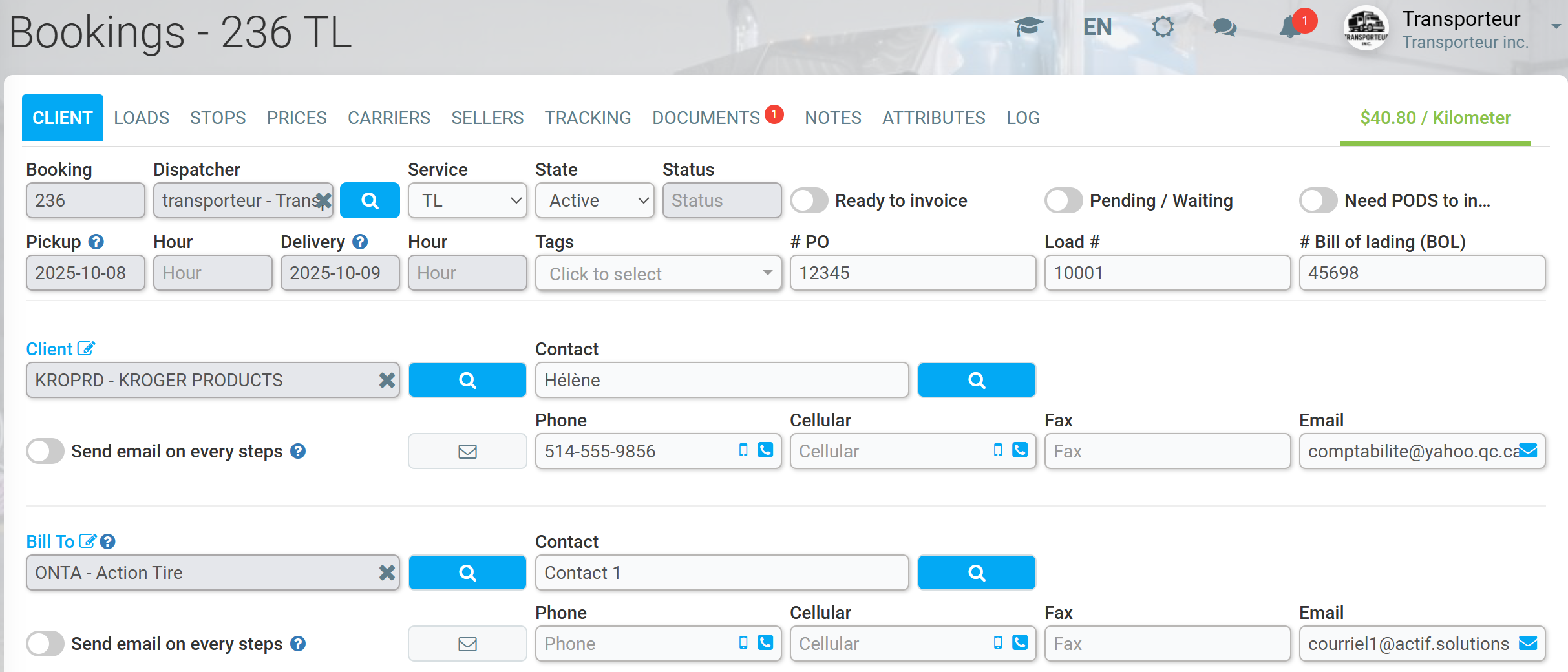Viewport: 1568px width, 672px height.
Task: Edit Bill To pencil icon
Action: [87, 541]
